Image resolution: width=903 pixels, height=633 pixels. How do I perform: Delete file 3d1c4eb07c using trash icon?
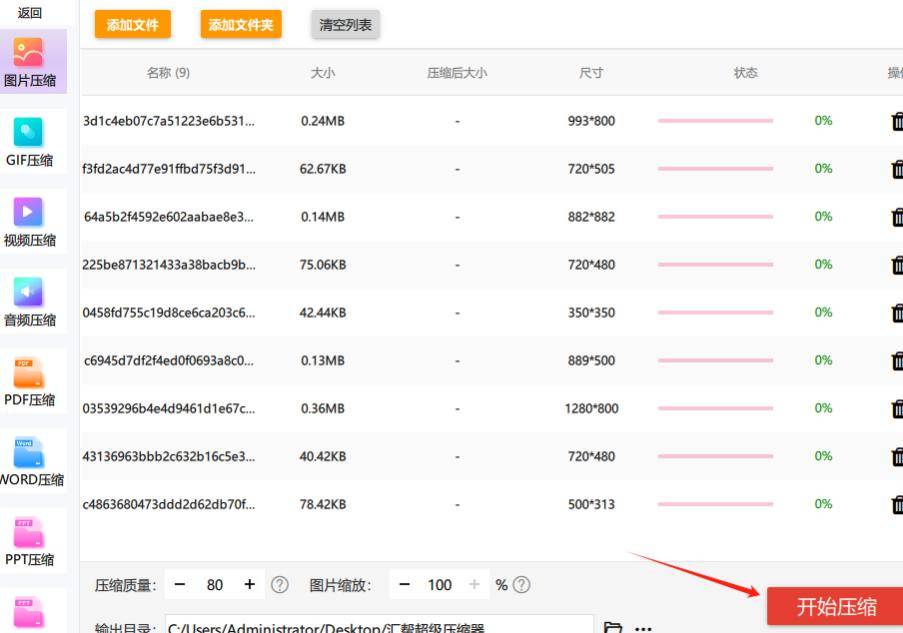895,121
